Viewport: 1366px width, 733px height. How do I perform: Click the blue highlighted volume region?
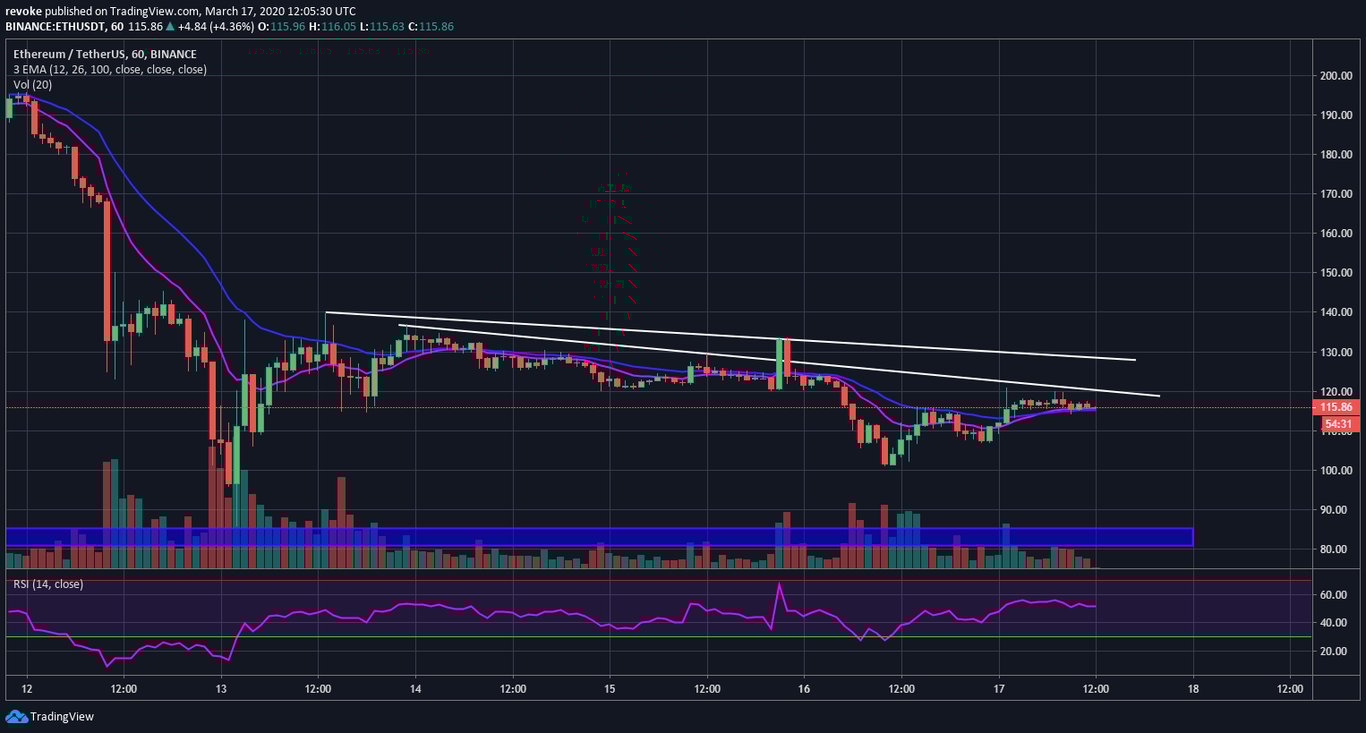tap(600, 537)
